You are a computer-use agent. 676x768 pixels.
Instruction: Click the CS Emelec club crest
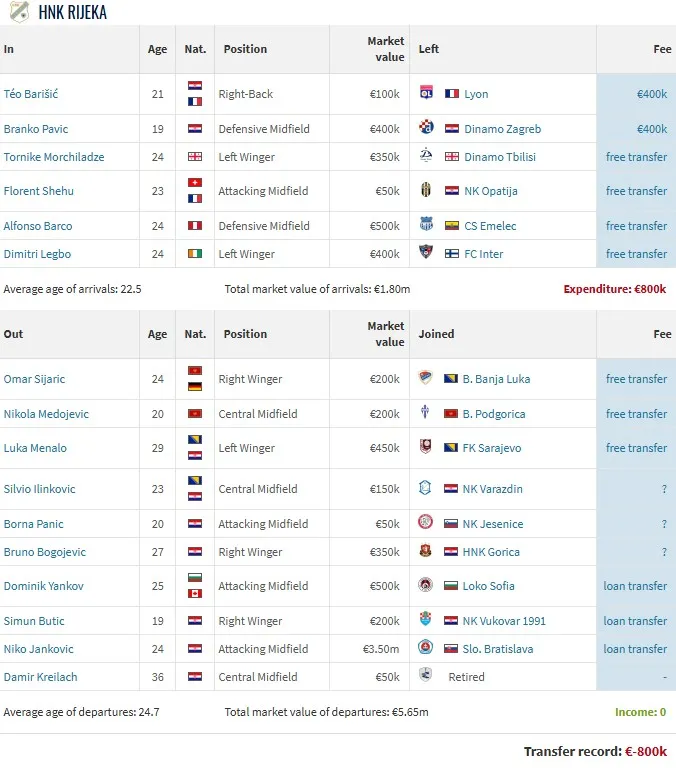[426, 225]
